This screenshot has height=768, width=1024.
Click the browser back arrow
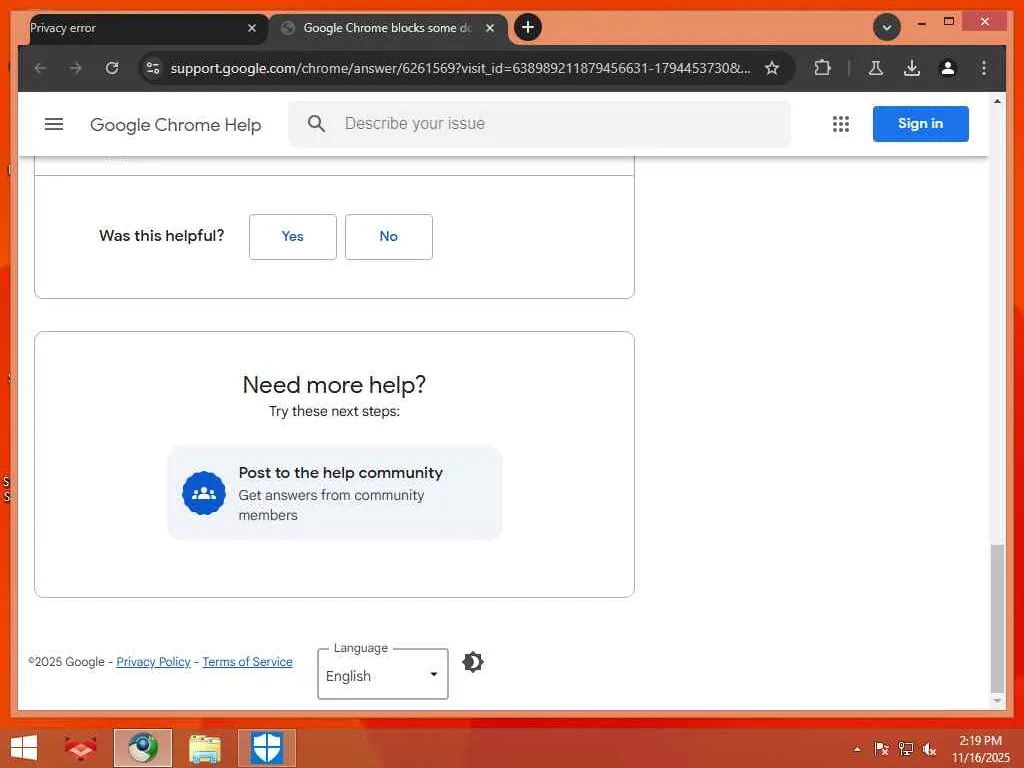(40, 68)
